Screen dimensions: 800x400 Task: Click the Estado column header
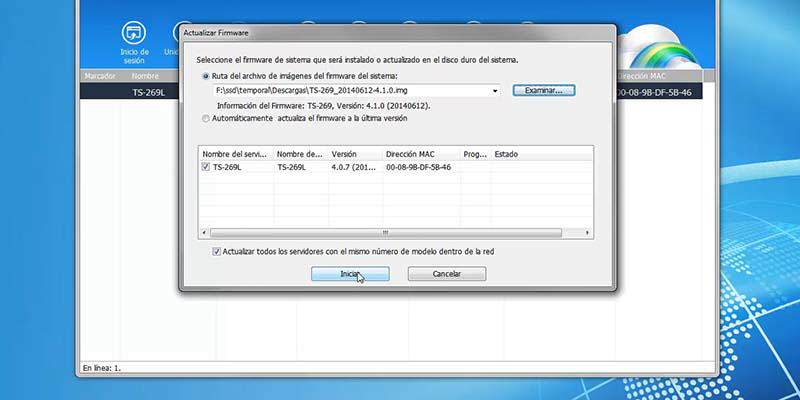tap(542, 154)
